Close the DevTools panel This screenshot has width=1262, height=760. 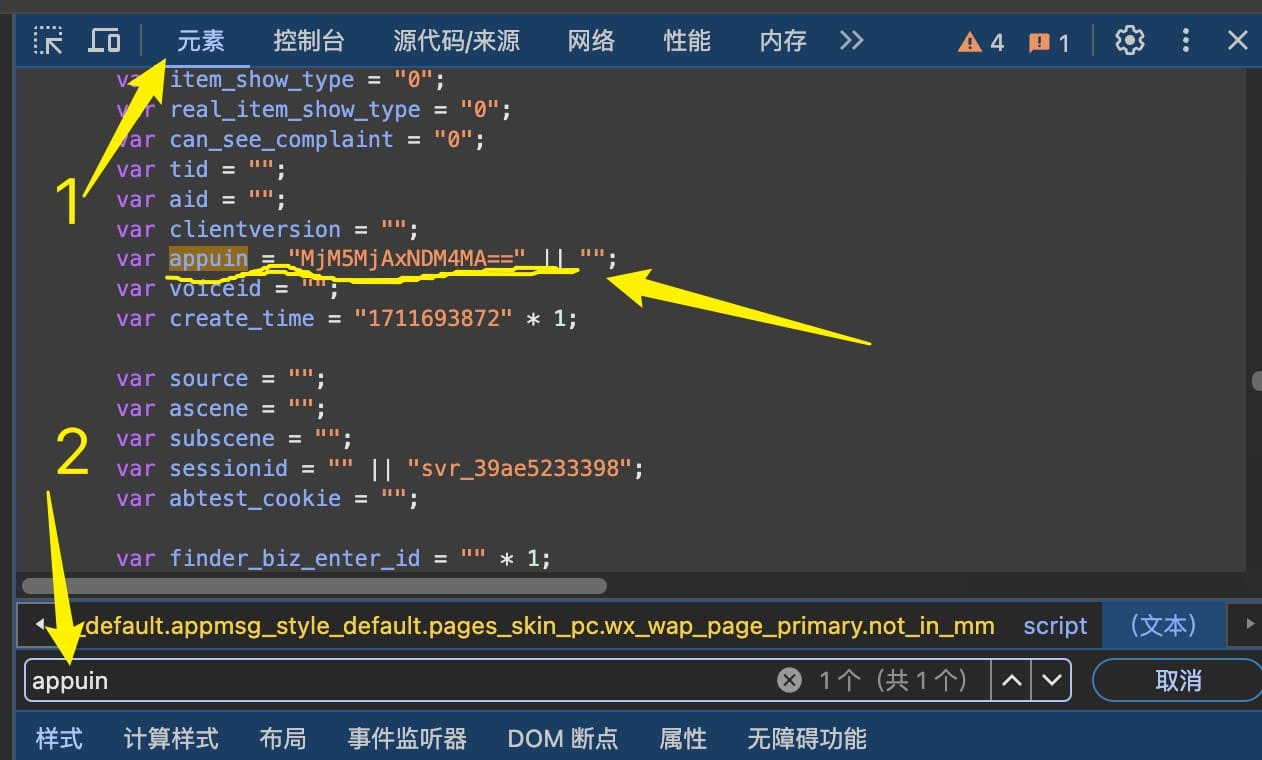(x=1238, y=41)
